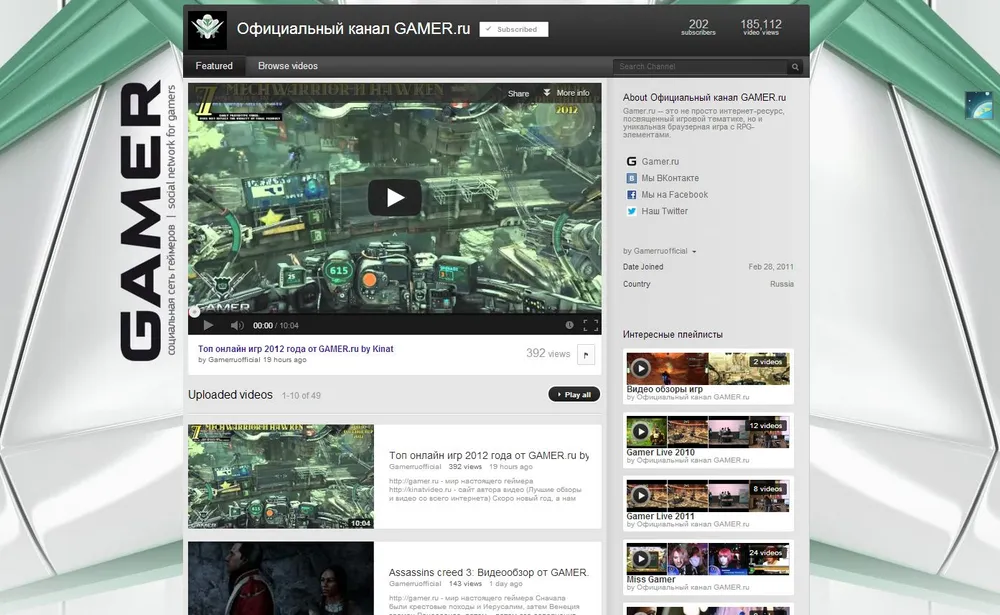Click the Gamer.ru G icon link
The image size is (1000, 615).
tap(631, 161)
